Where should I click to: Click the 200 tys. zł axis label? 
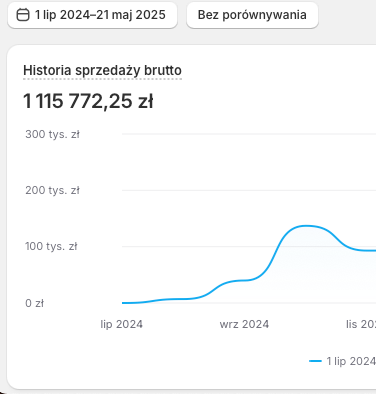(52, 190)
